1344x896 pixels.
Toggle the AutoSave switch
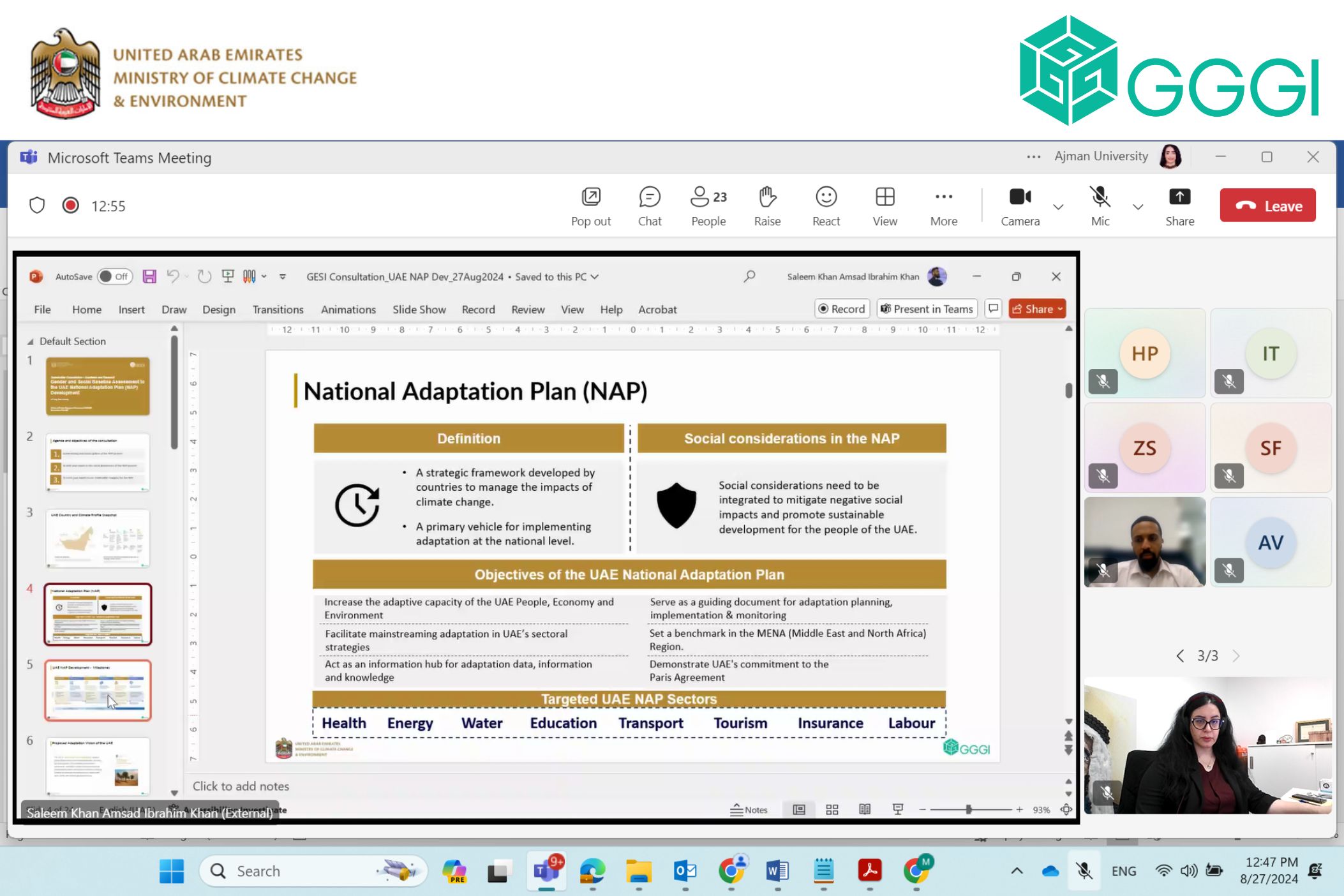[115, 276]
